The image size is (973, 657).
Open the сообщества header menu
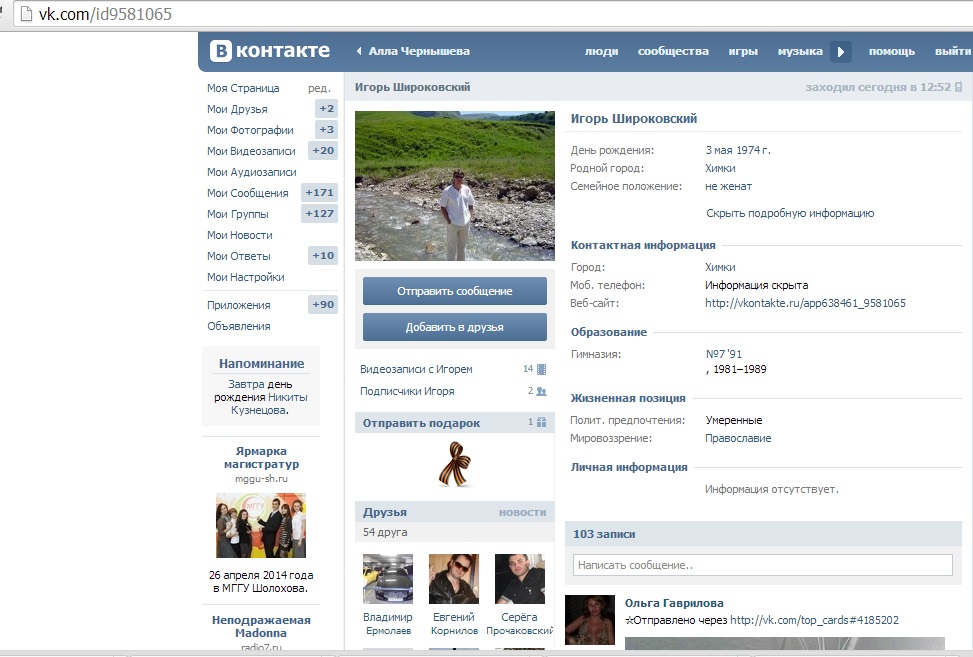coord(673,51)
